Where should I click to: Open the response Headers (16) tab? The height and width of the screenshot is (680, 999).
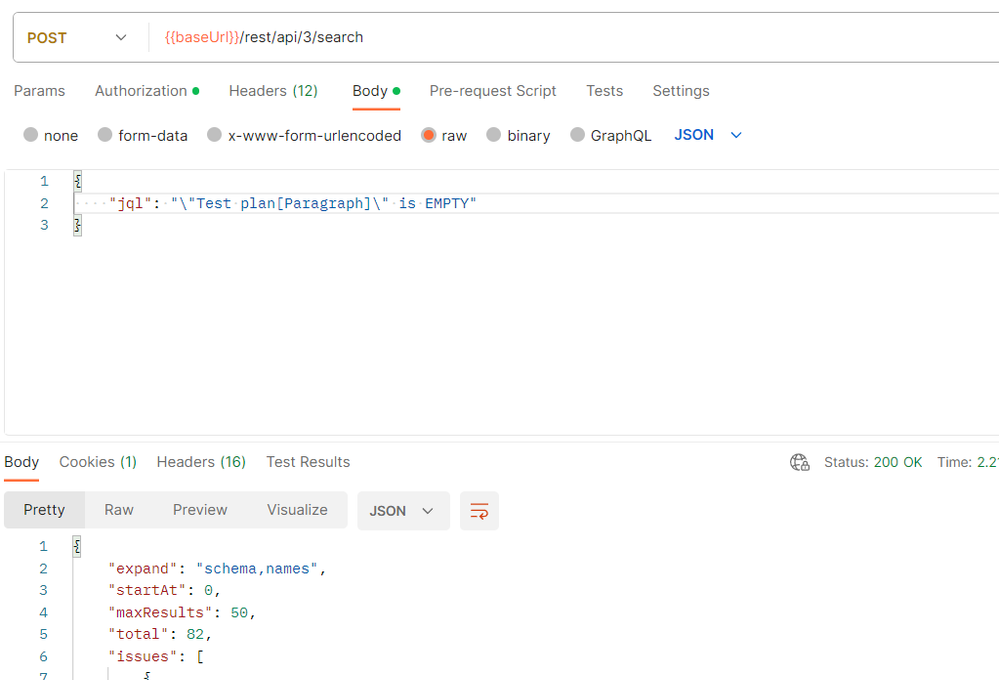click(x=201, y=462)
